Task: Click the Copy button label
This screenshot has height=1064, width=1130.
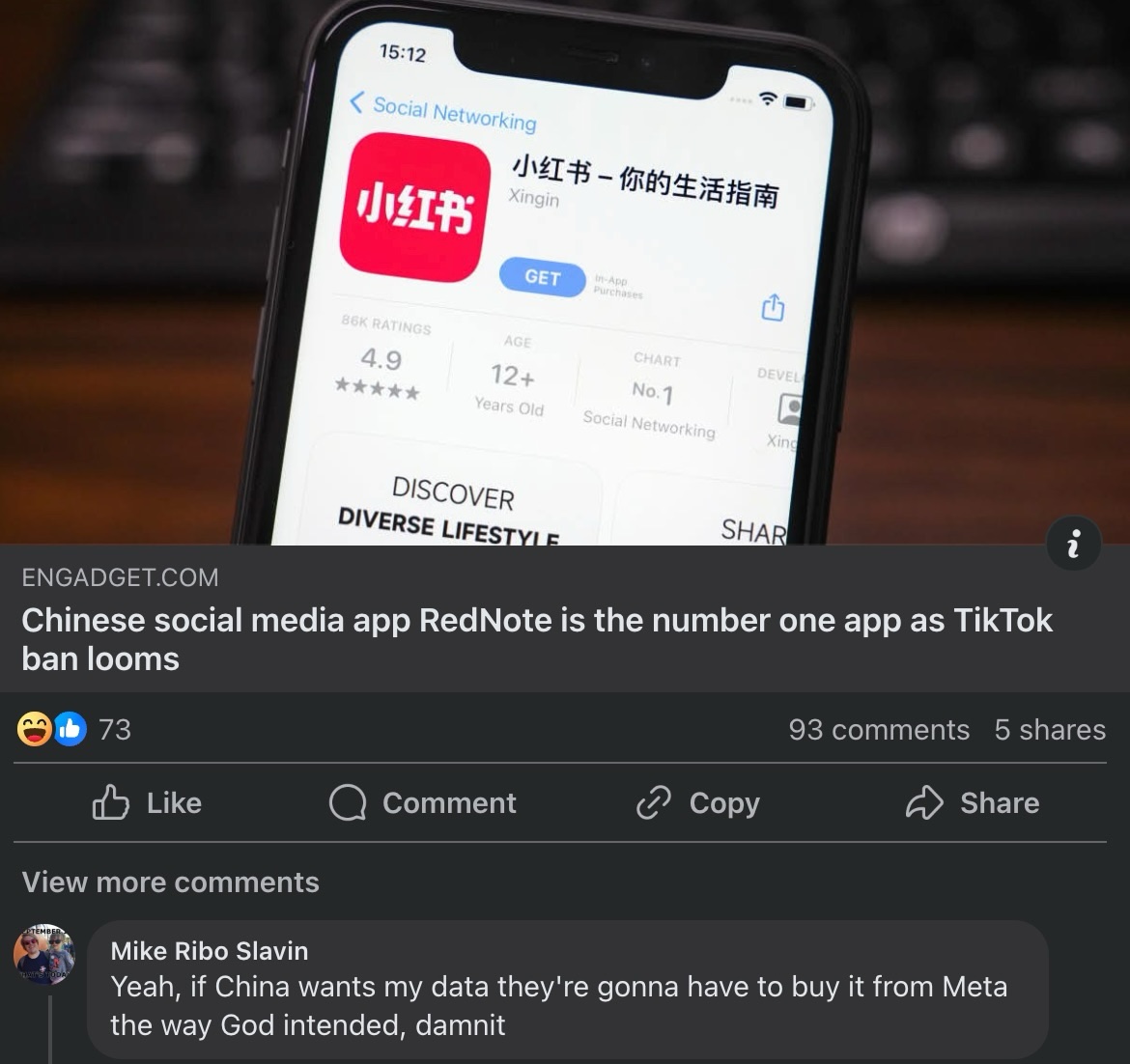Action: [724, 804]
